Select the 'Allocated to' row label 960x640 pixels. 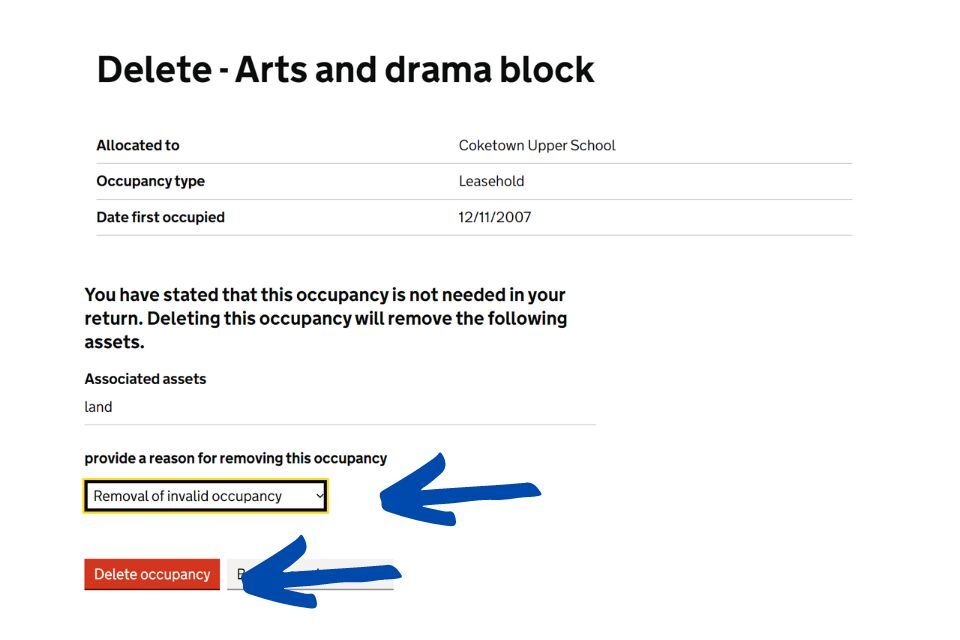click(x=138, y=145)
